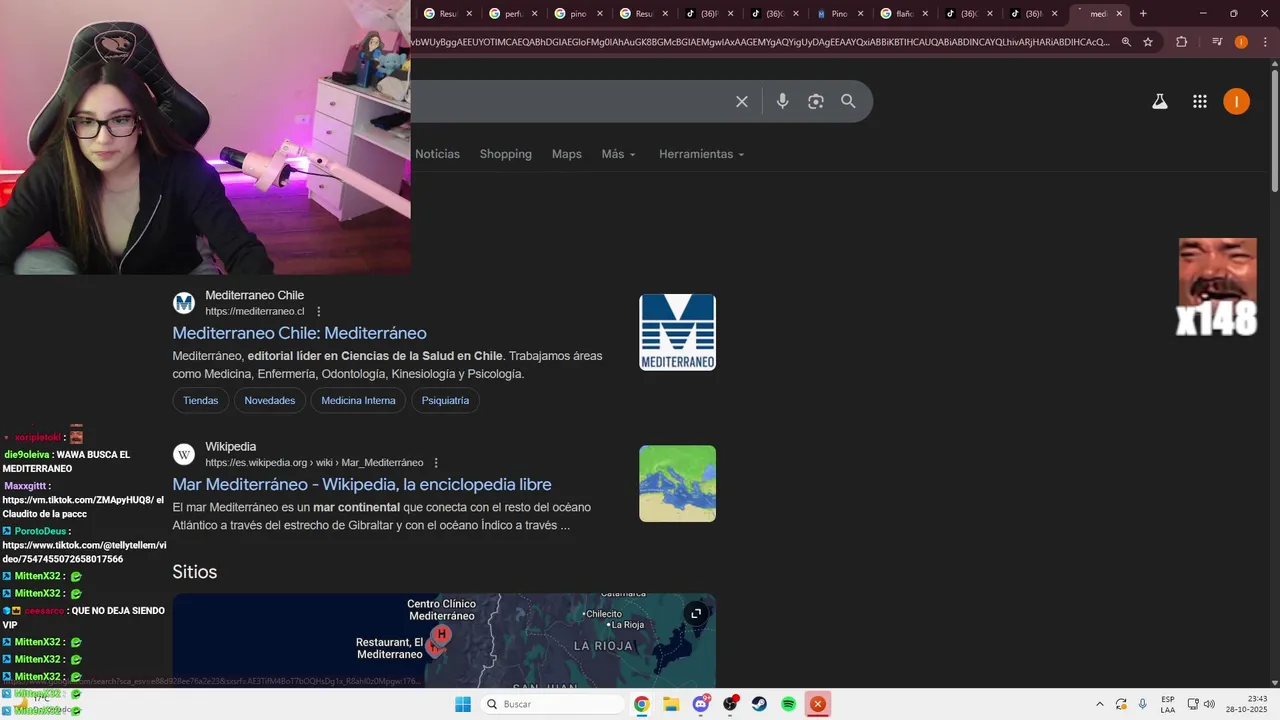Open OBS Studio from the taskbar

[x=730, y=704]
